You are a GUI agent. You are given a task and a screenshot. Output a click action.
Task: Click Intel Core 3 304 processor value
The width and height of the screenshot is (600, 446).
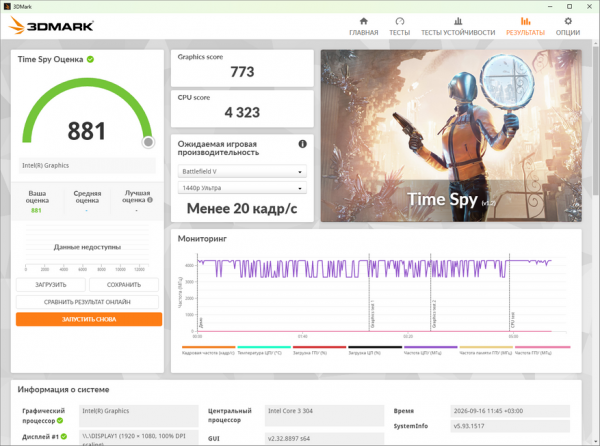(324, 415)
